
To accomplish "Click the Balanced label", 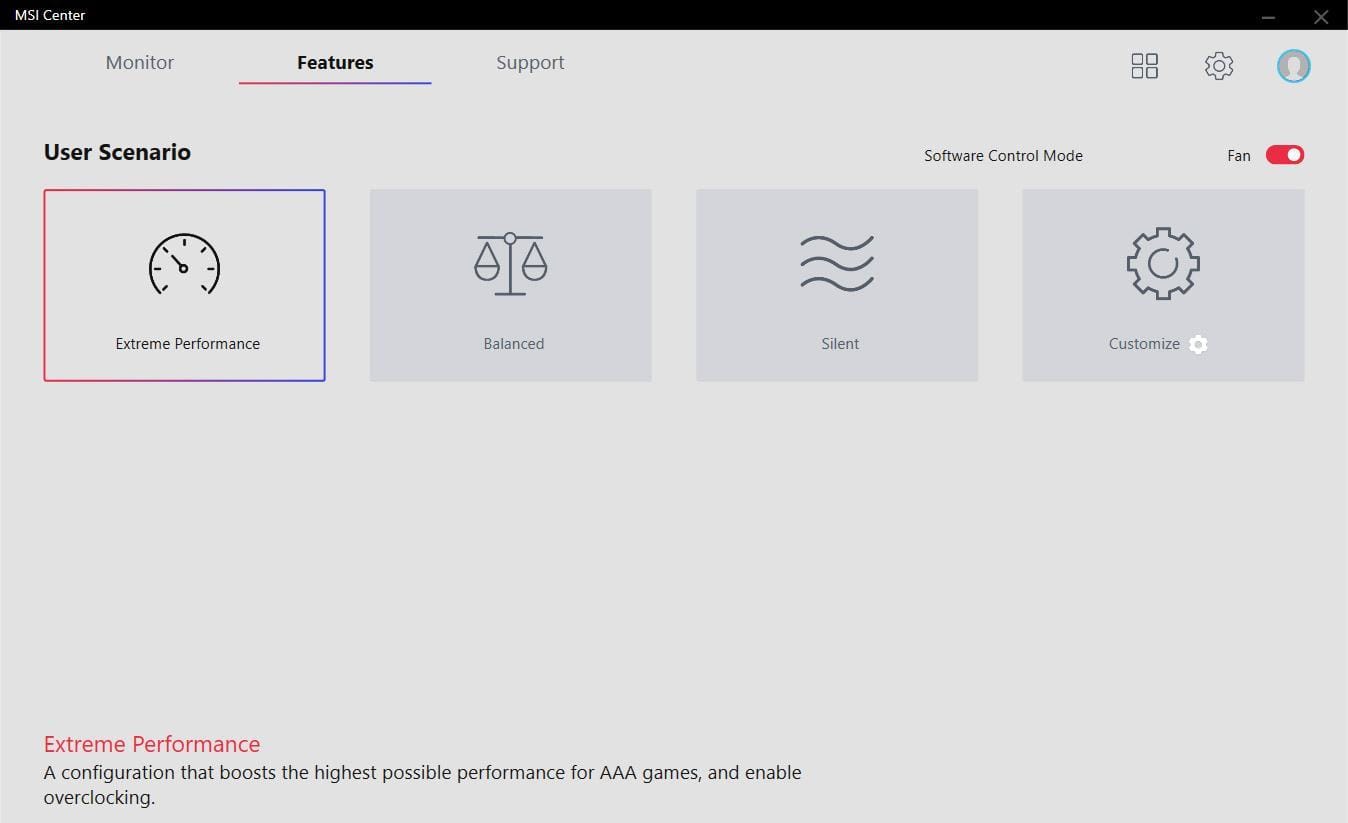I will 514,343.
